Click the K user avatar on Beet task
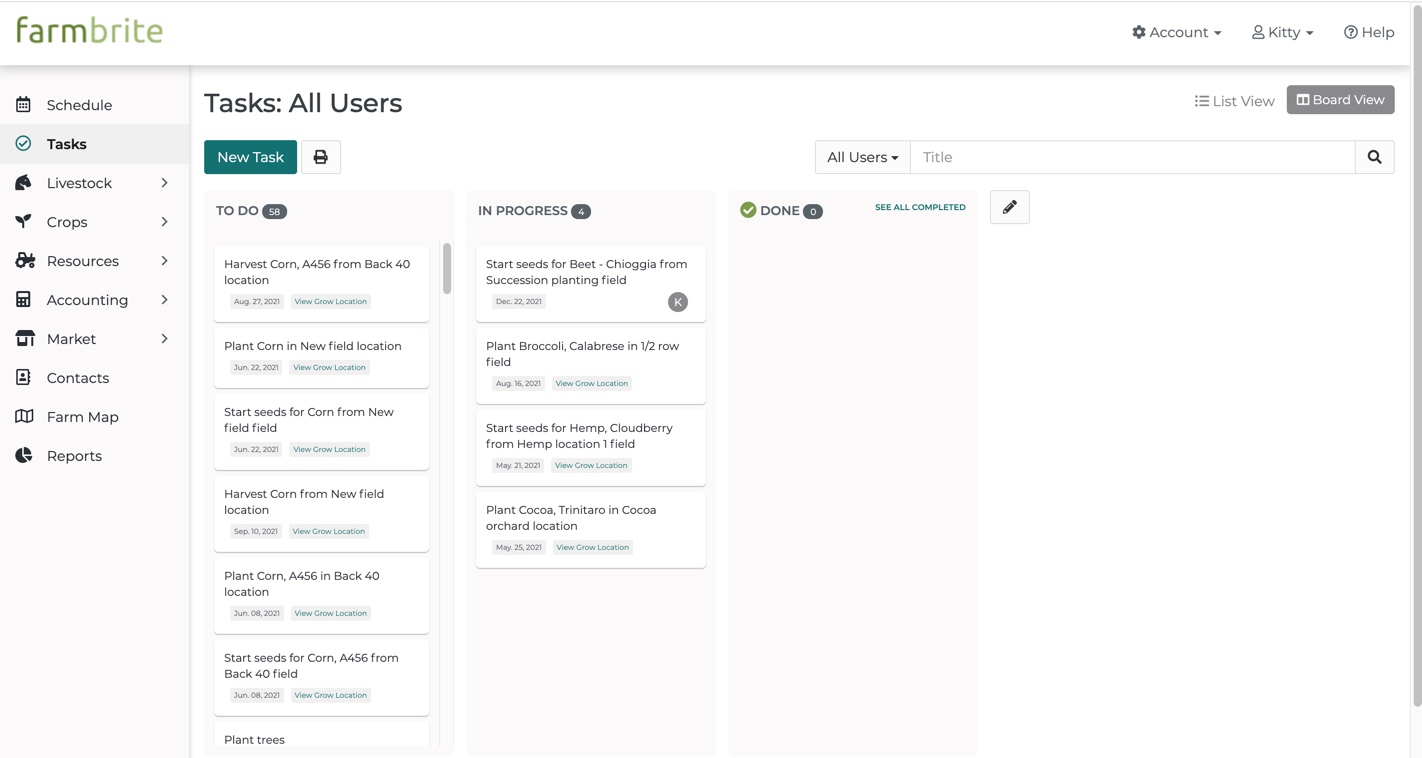1422x758 pixels. click(x=678, y=302)
